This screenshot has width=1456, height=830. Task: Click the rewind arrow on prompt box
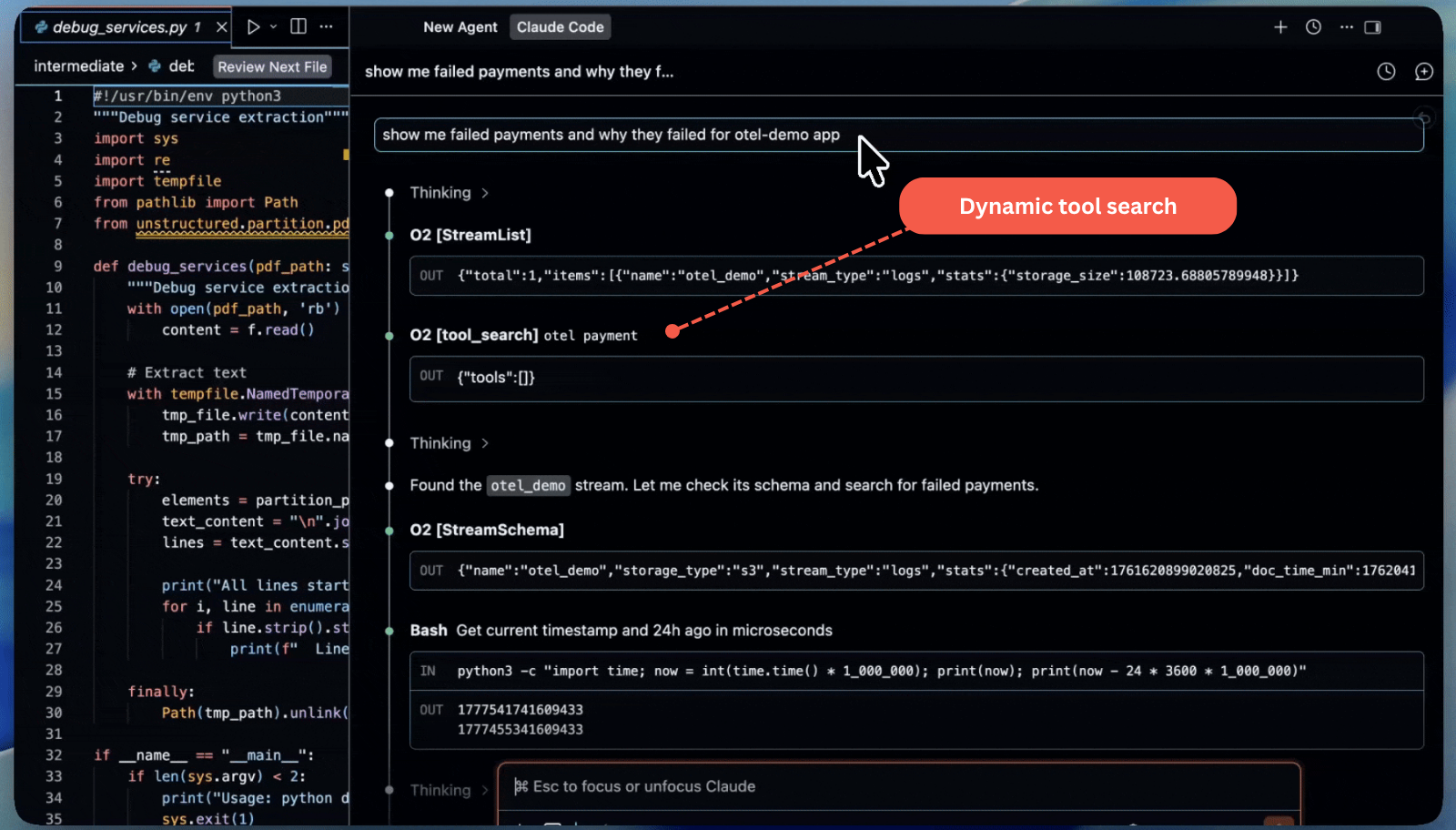[x=1425, y=118]
